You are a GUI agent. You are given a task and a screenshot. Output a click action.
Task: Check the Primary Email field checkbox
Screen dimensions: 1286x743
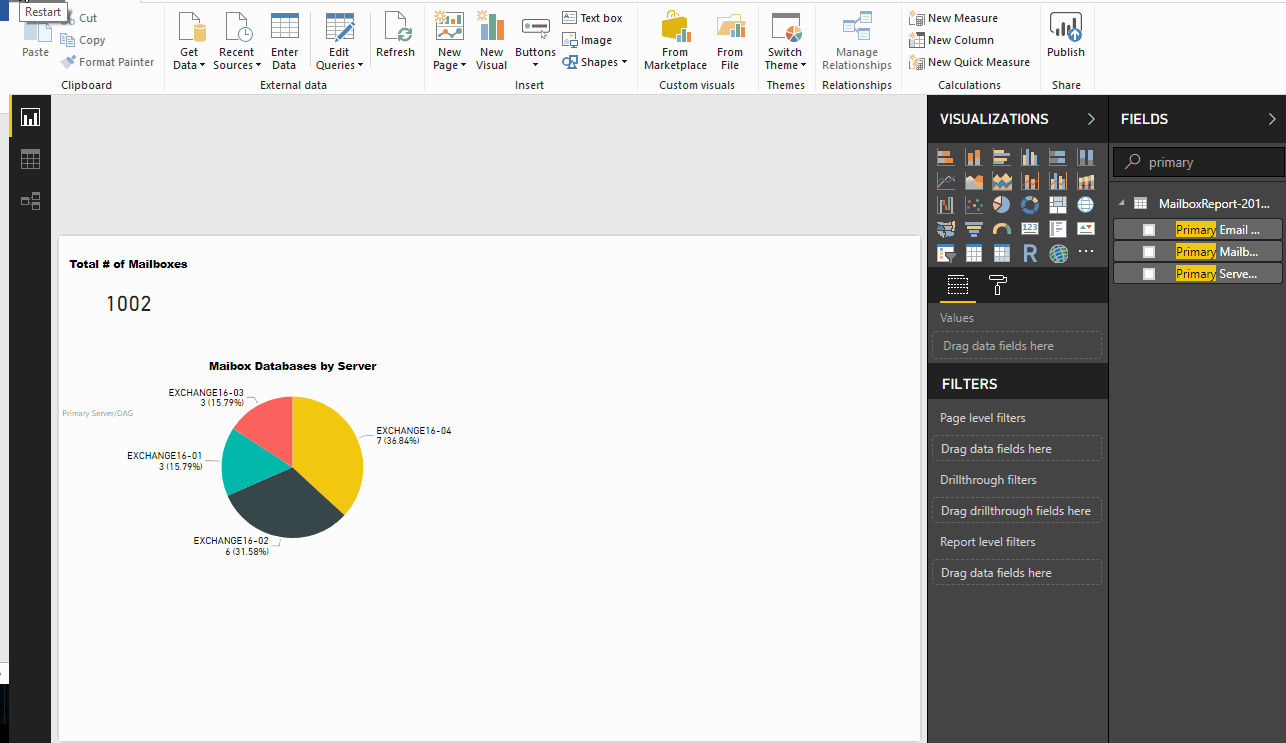tap(1149, 230)
